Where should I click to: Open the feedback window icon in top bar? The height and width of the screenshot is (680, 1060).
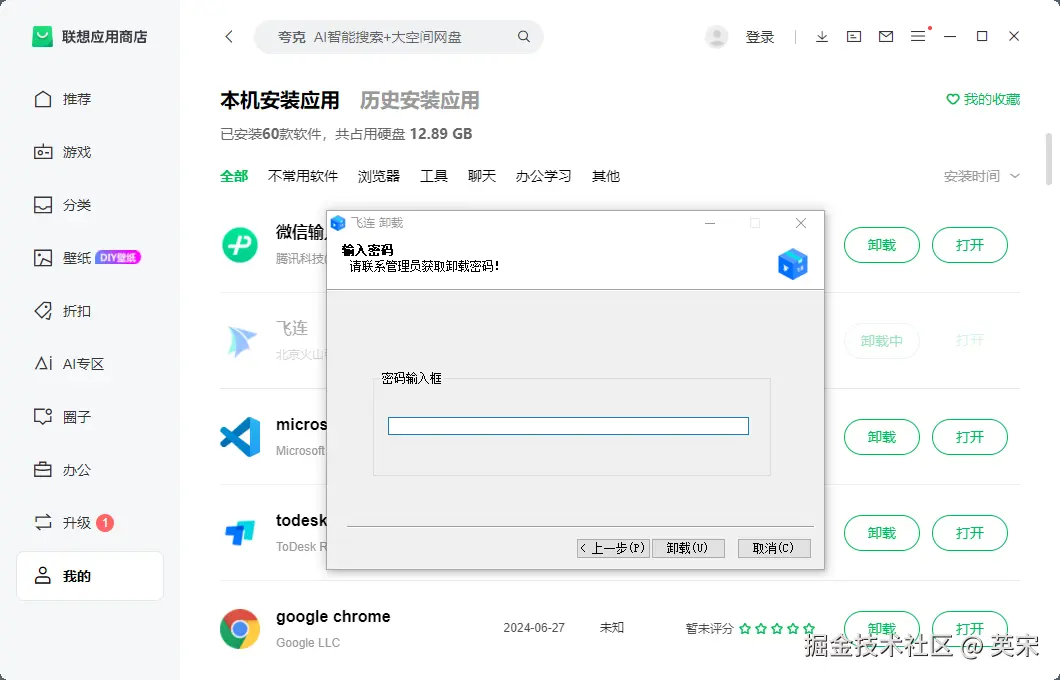(x=854, y=37)
